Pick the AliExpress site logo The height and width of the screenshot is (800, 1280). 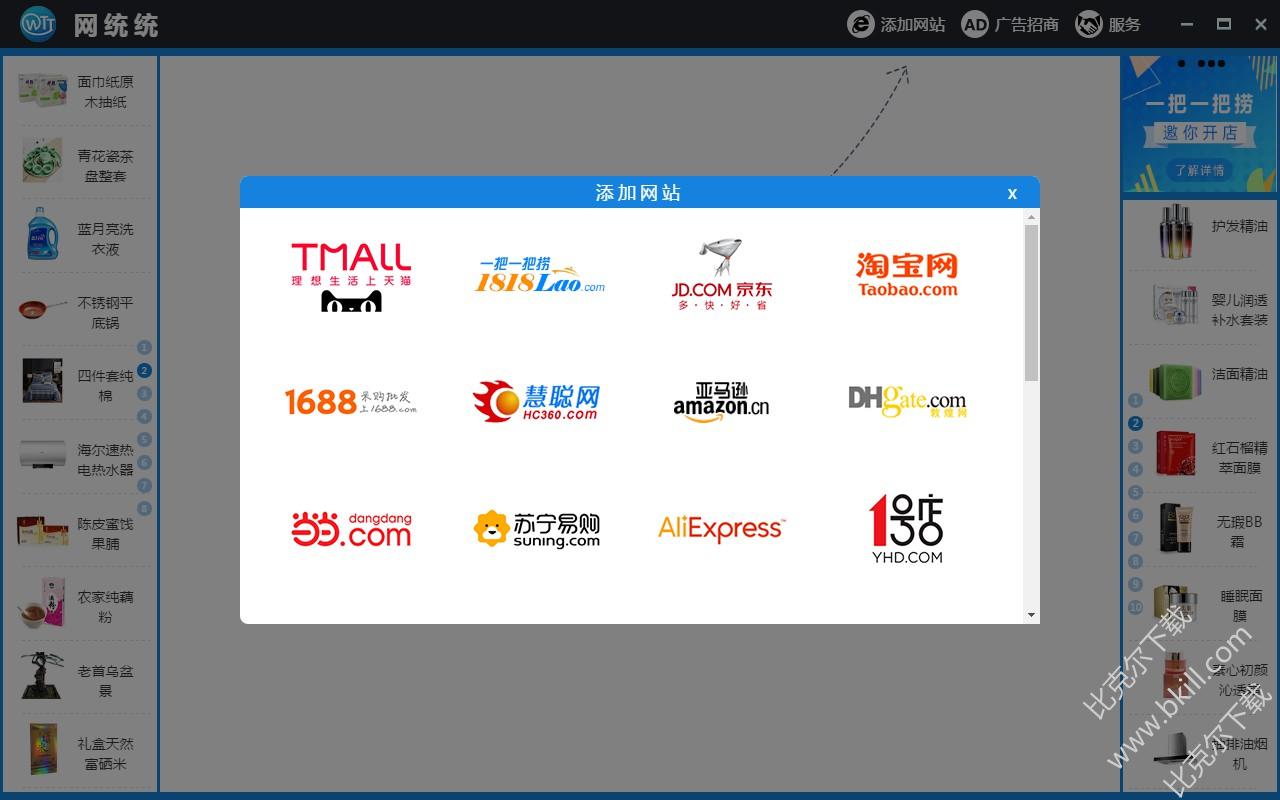tap(722, 528)
